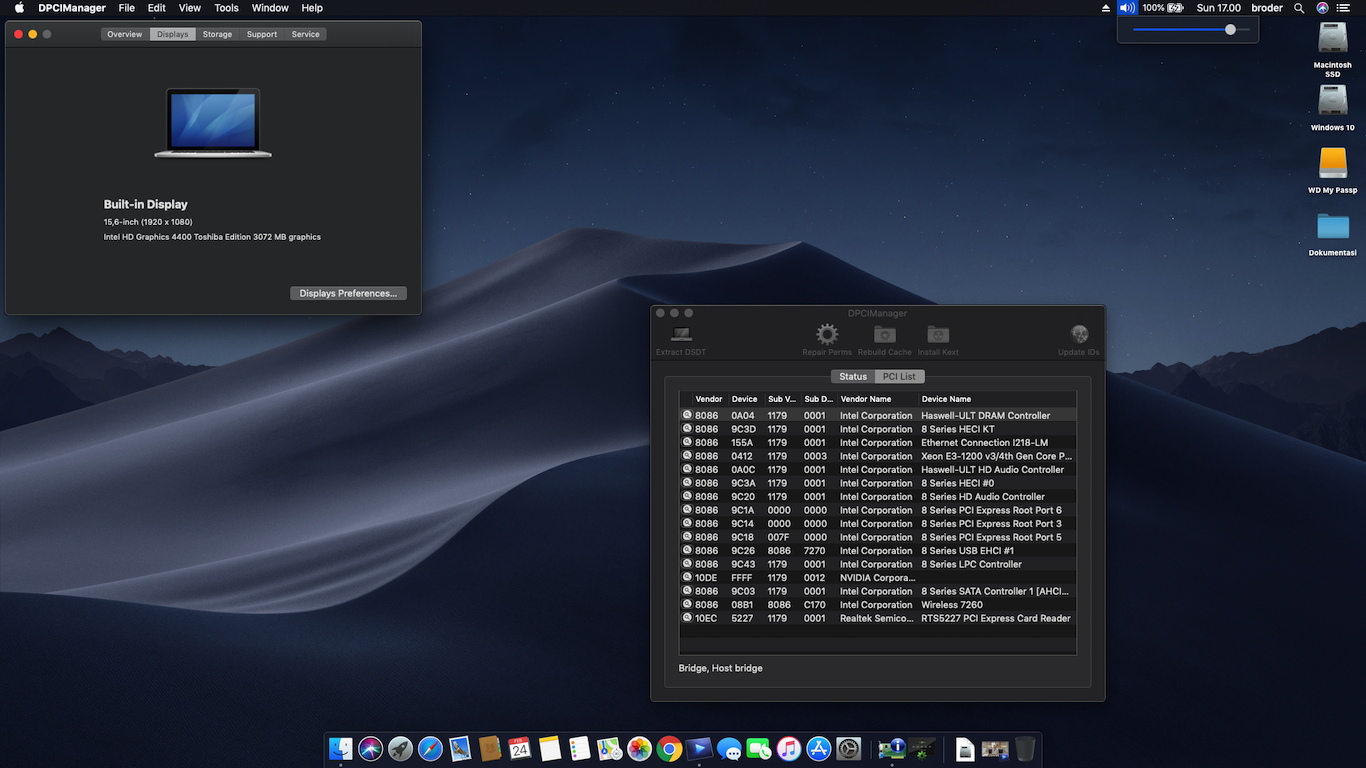1366x768 pixels.
Task: Switch to the Service tab
Action: [306, 34]
